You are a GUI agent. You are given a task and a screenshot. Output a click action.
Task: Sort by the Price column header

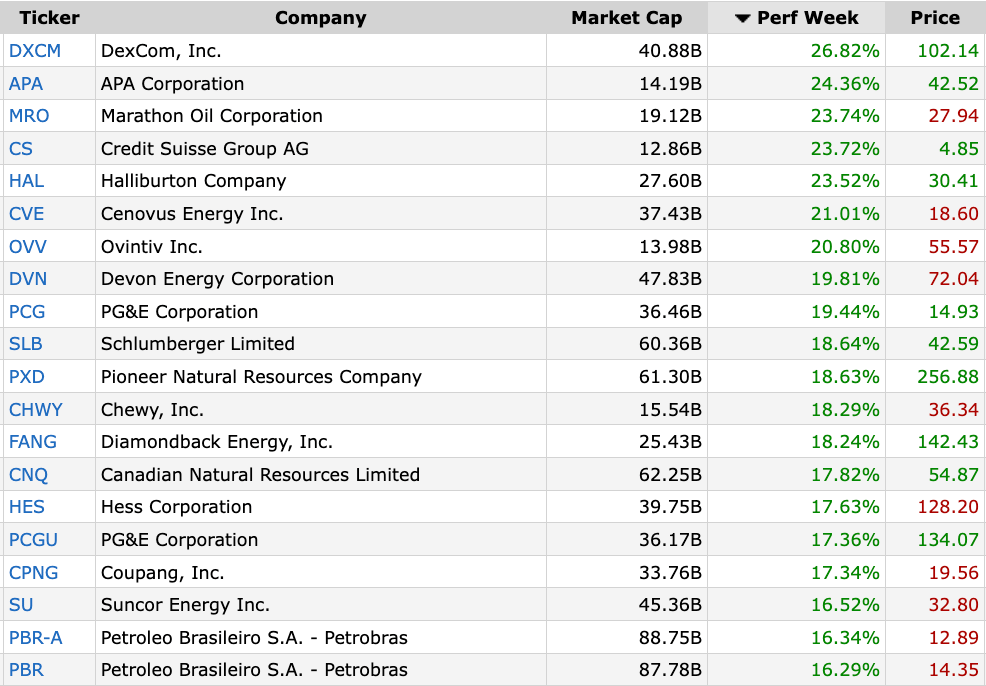pyautogui.click(x=934, y=18)
